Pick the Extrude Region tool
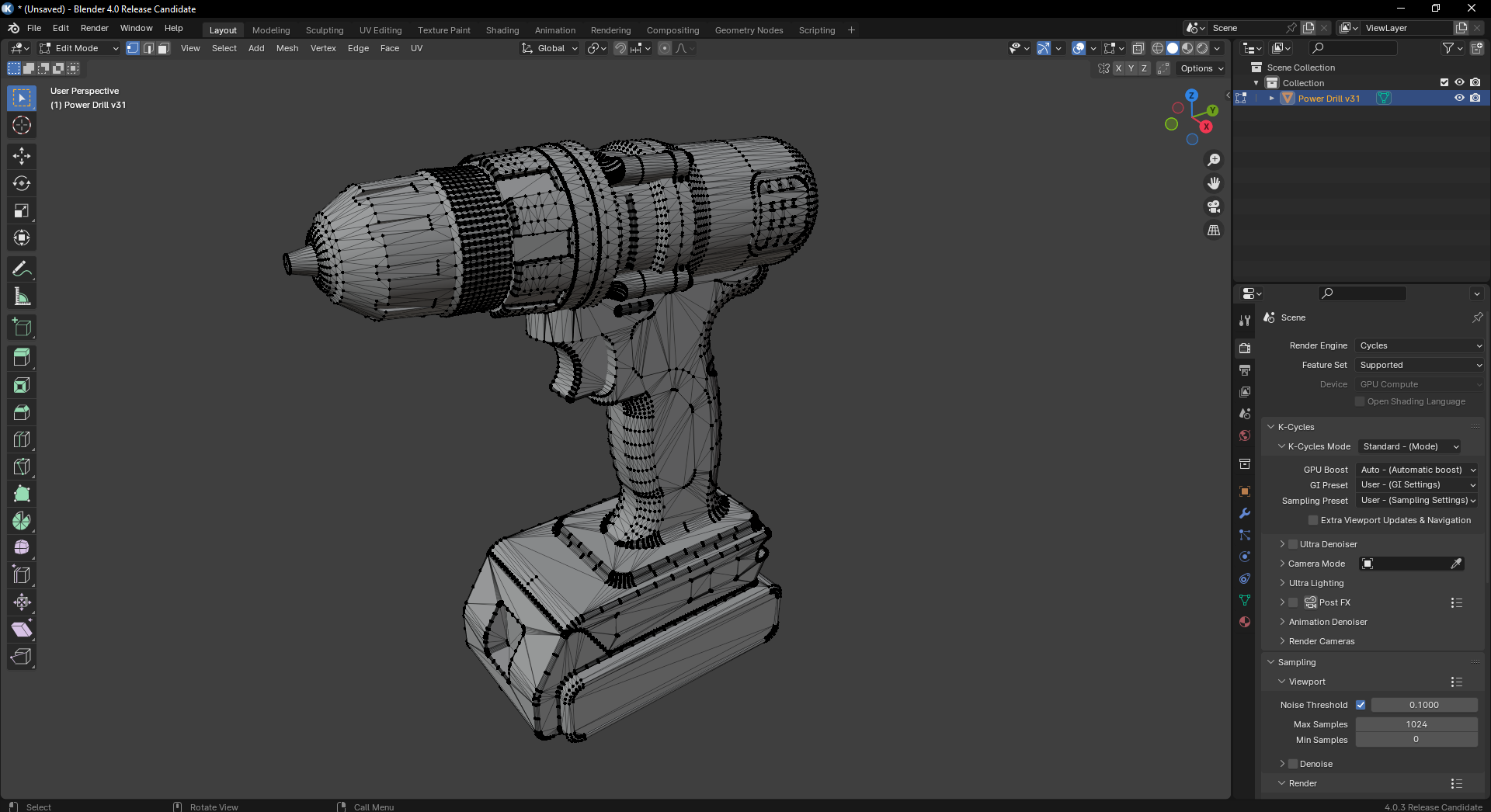The width and height of the screenshot is (1491, 812). point(22,358)
